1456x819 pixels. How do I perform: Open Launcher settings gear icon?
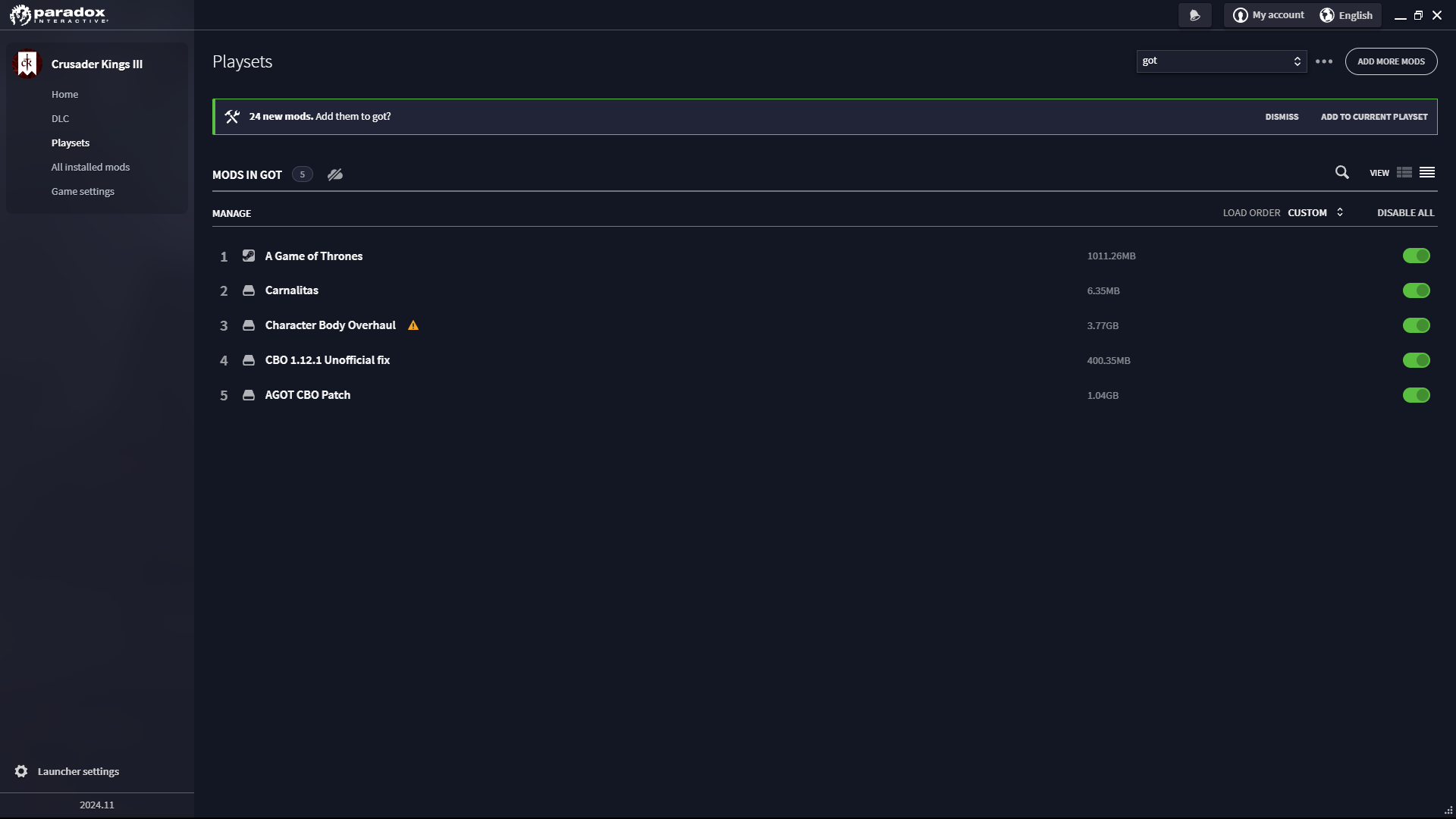(21, 771)
